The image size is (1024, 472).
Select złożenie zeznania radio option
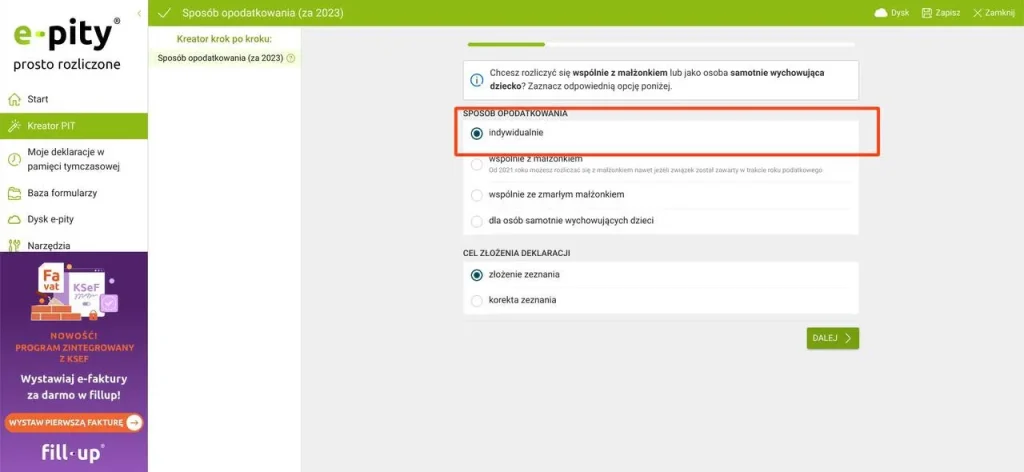click(x=477, y=274)
